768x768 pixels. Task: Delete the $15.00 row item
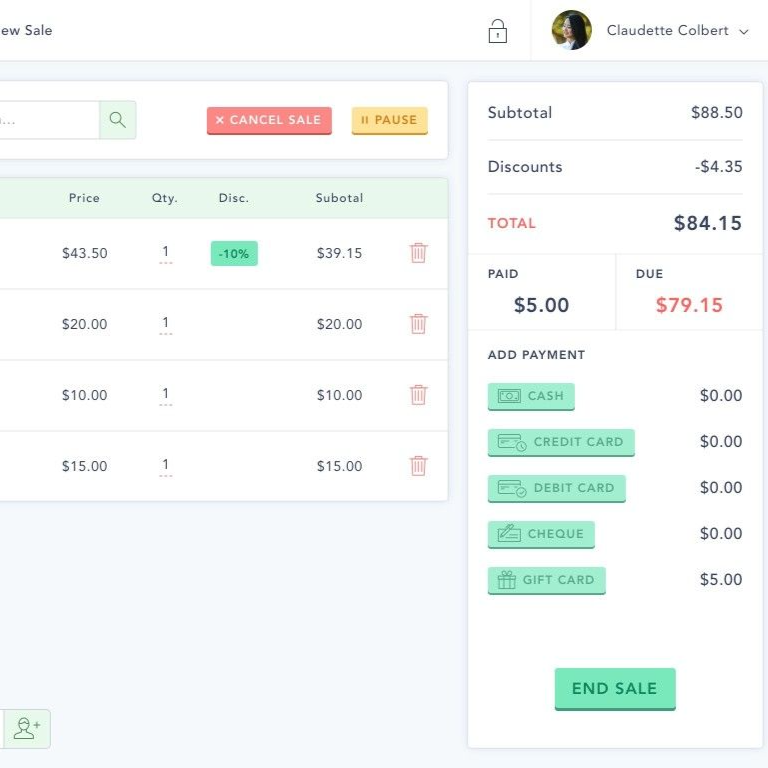click(418, 466)
